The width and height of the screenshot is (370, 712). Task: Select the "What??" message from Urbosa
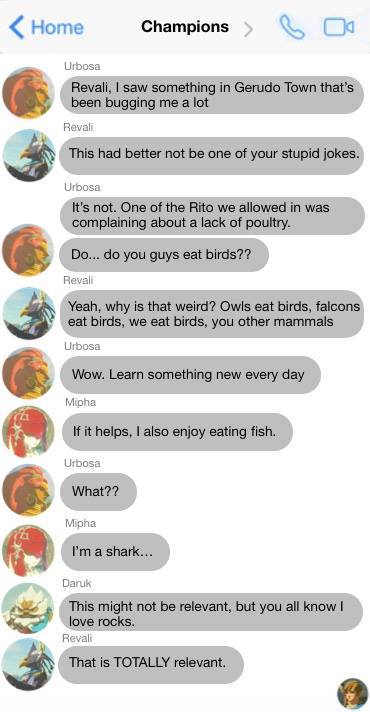coord(98,492)
